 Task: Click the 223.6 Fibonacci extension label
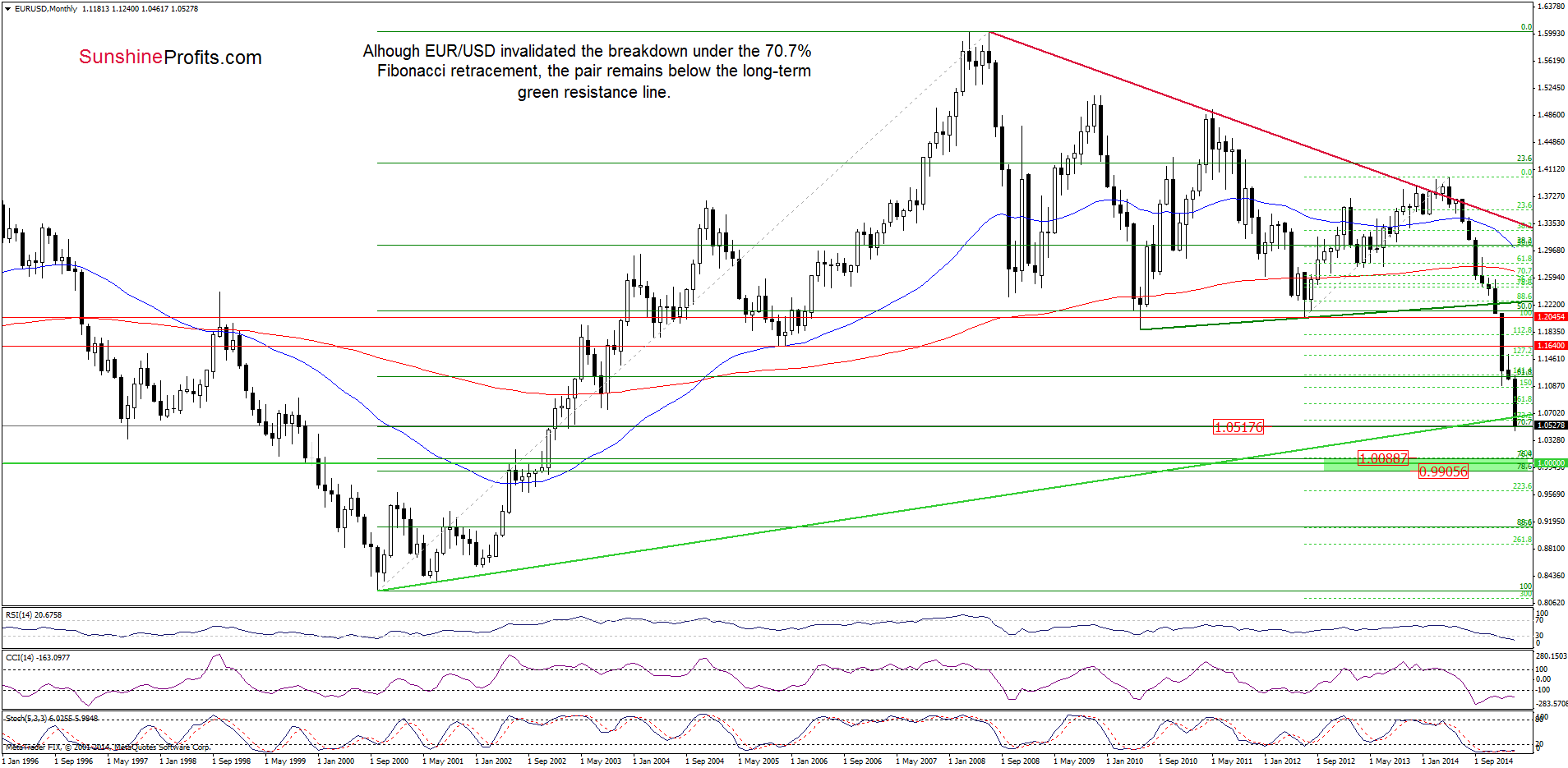click(1523, 486)
